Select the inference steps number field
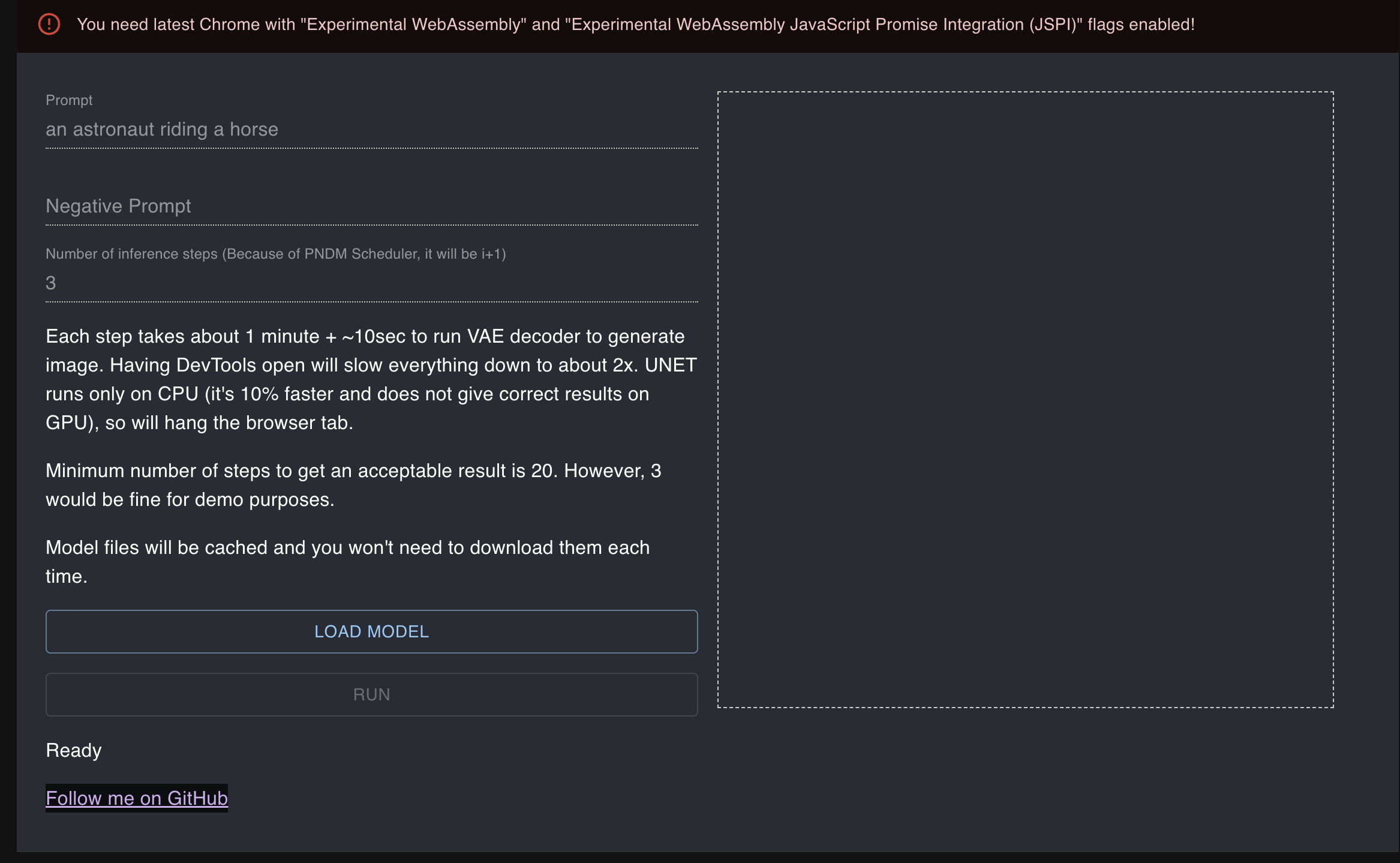 pos(371,283)
